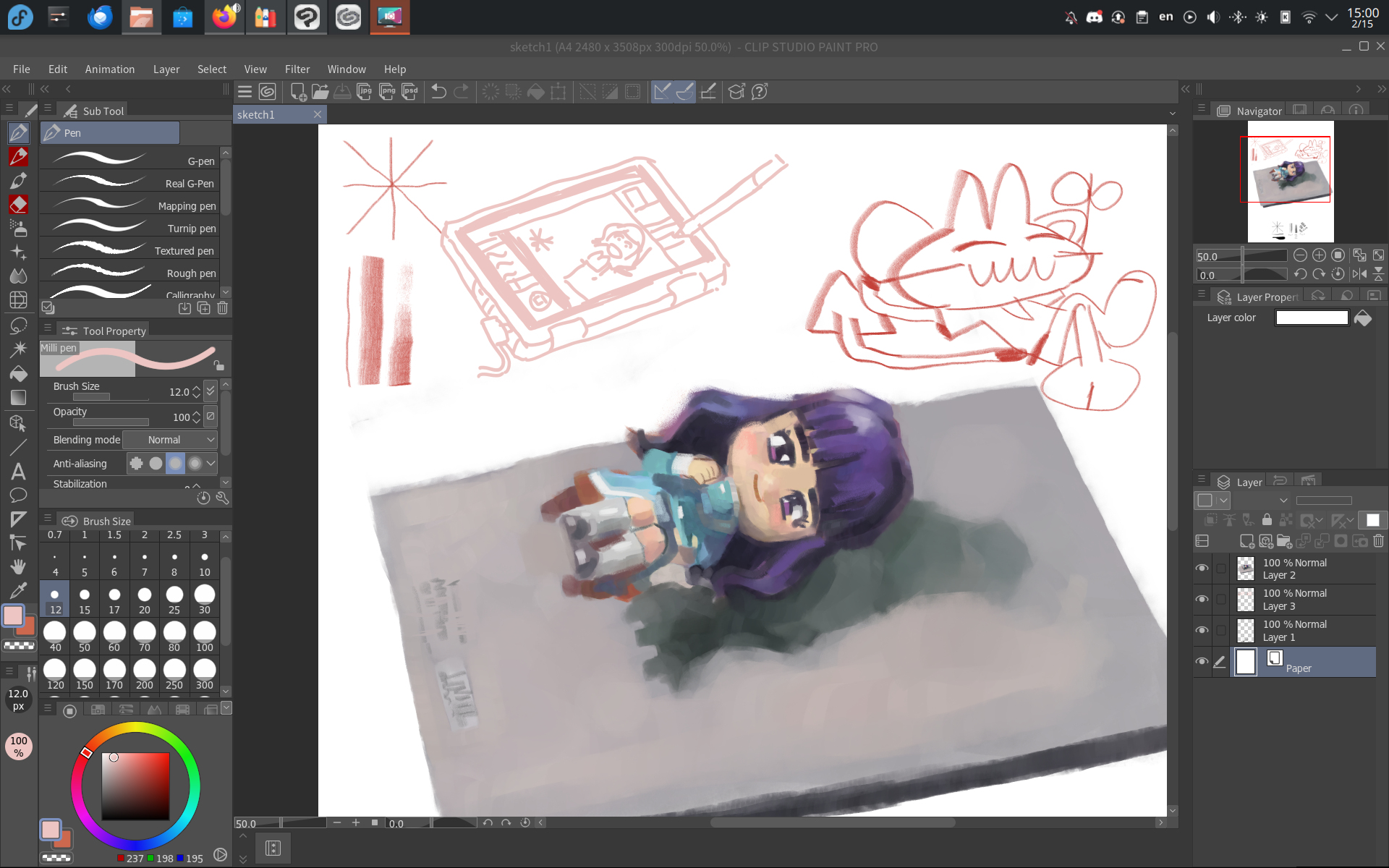Click the Layer color swatch
The image size is (1389, 868).
coord(1311,318)
